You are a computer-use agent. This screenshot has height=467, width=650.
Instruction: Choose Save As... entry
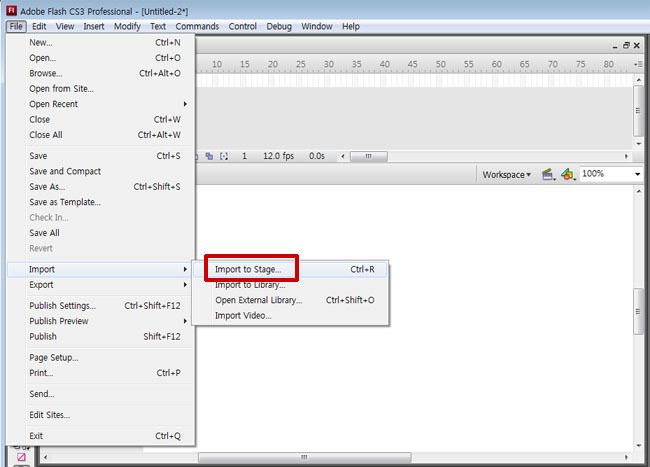point(101,187)
